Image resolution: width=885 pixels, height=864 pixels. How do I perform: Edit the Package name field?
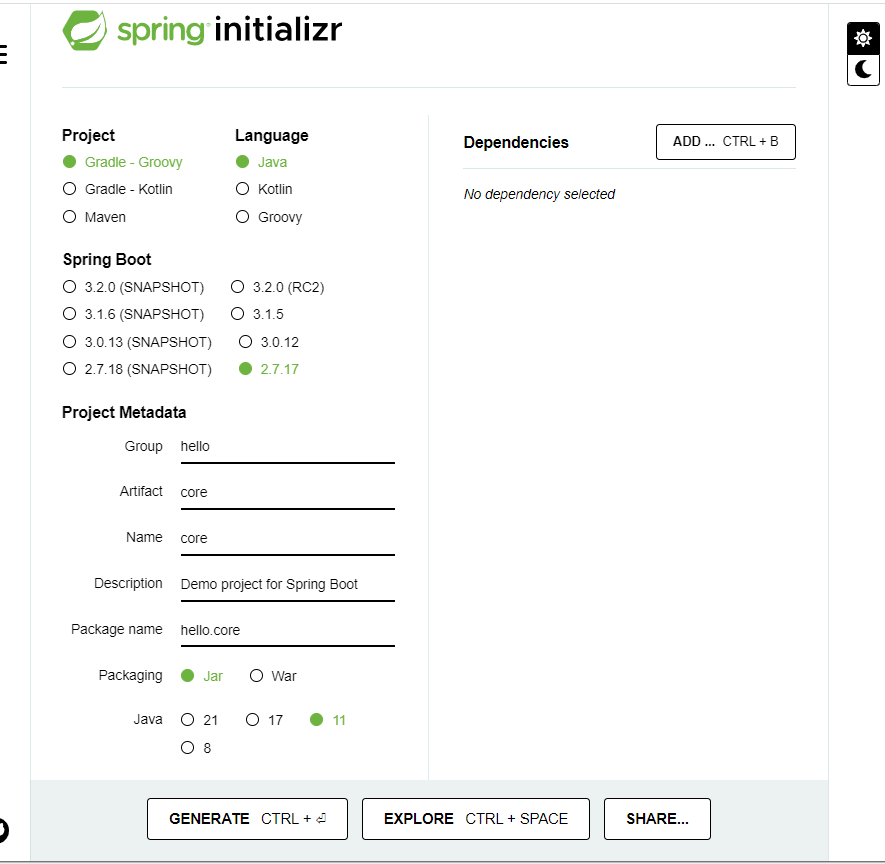287,630
